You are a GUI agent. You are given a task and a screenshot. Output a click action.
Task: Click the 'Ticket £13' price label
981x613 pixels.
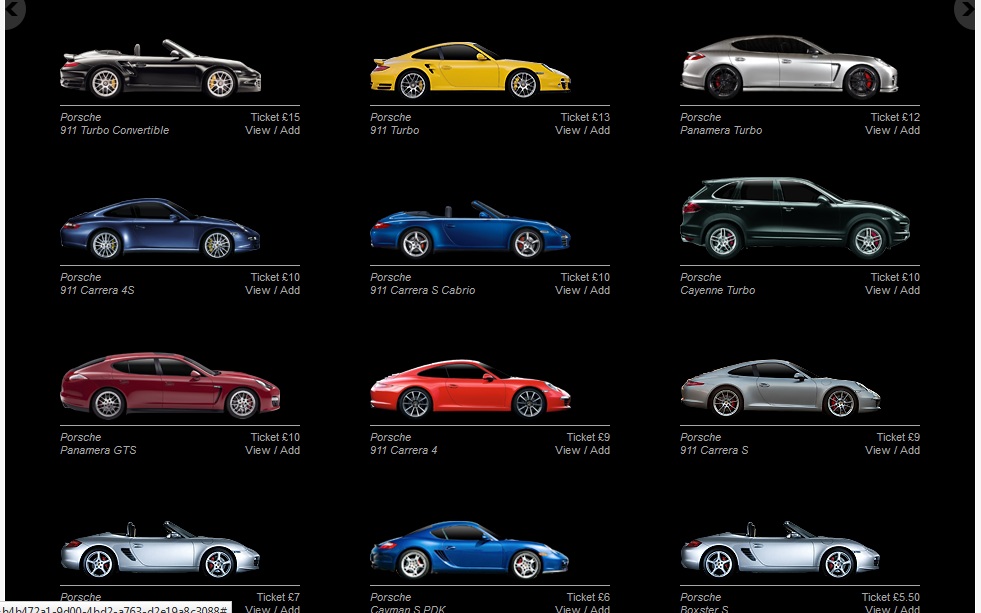click(x=585, y=117)
